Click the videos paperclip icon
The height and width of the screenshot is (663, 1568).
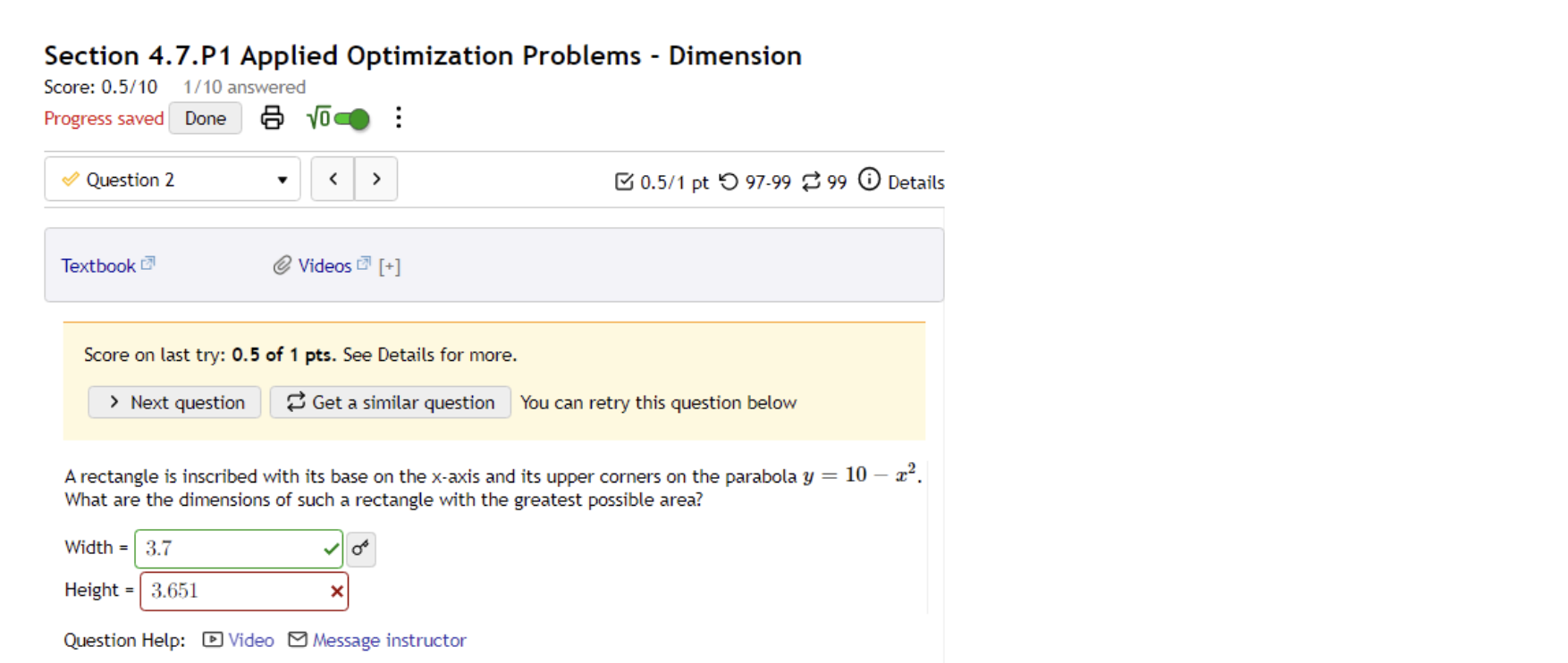pyautogui.click(x=282, y=264)
